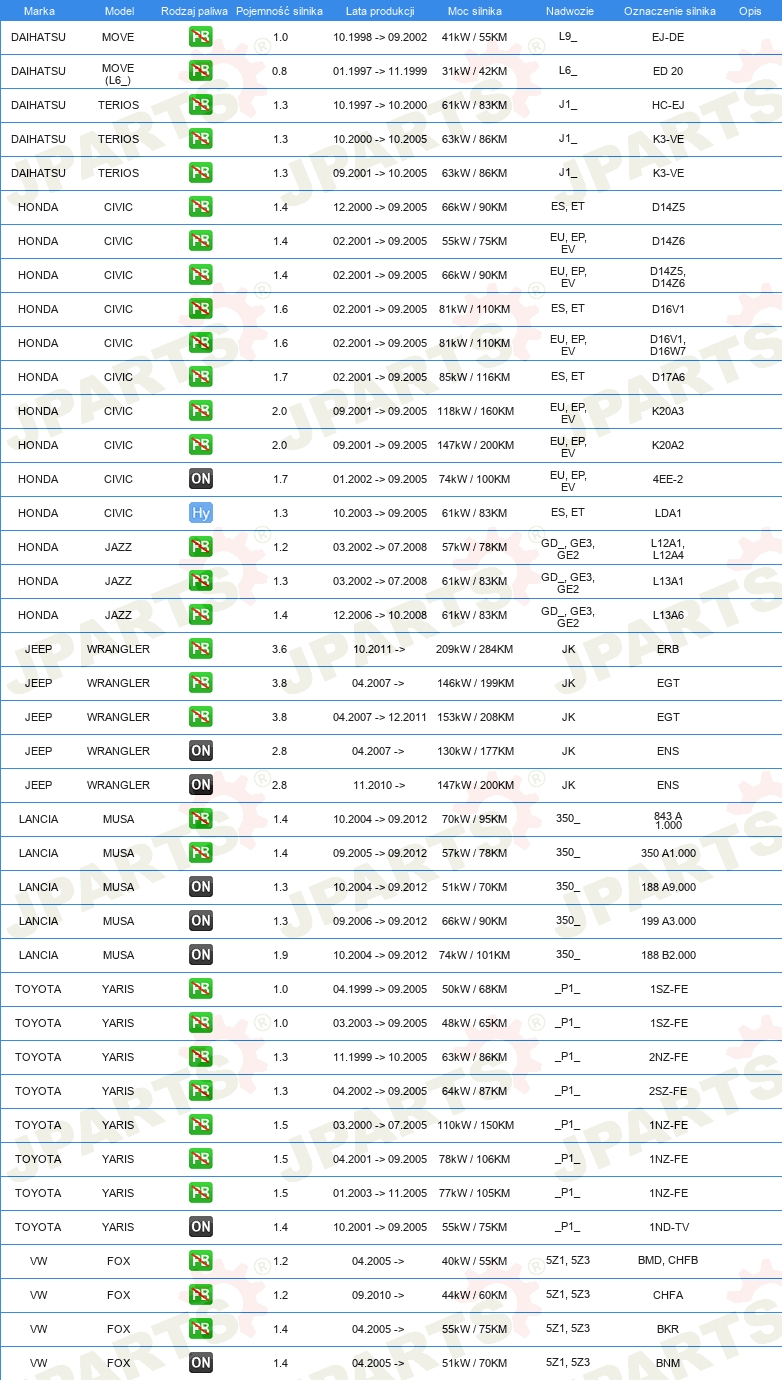Click the 1.9 engine capacity cell
The image size is (782, 1380).
[x=279, y=955]
